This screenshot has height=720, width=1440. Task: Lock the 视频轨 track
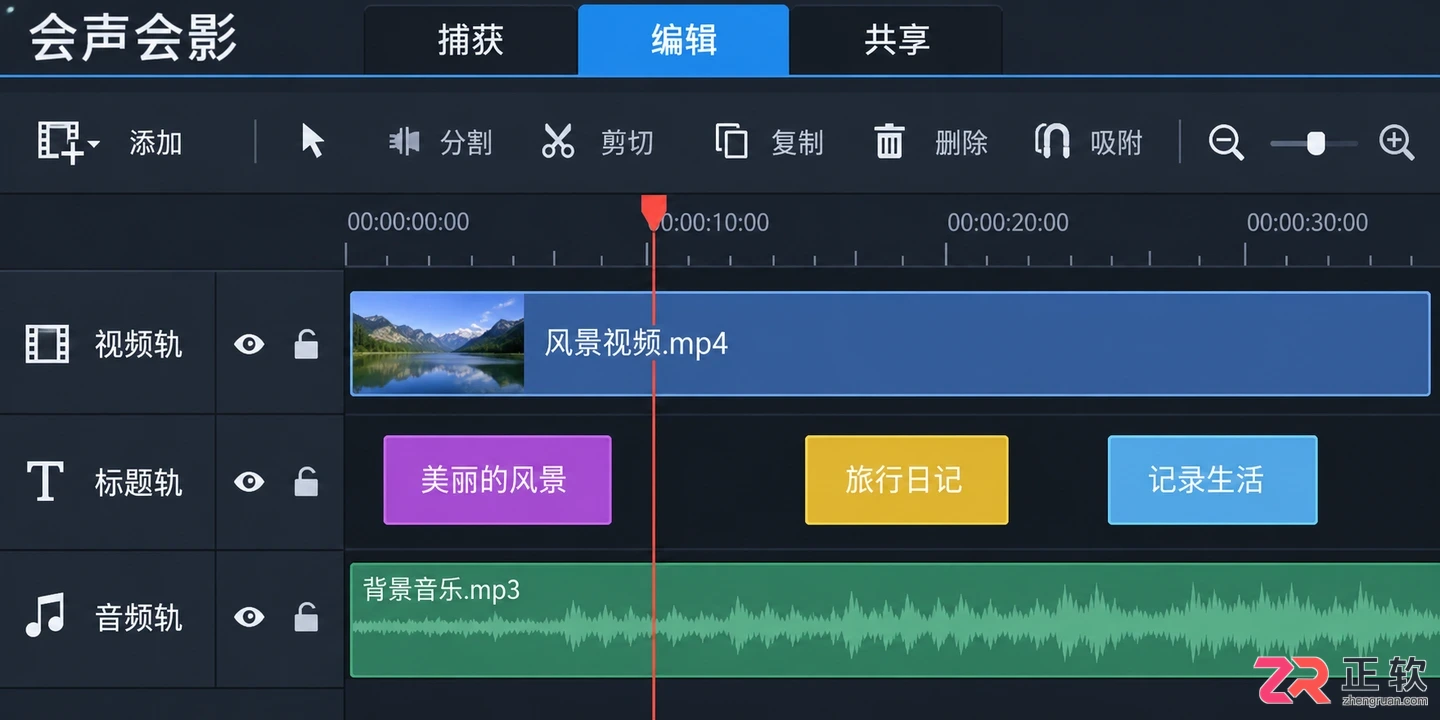coord(306,343)
